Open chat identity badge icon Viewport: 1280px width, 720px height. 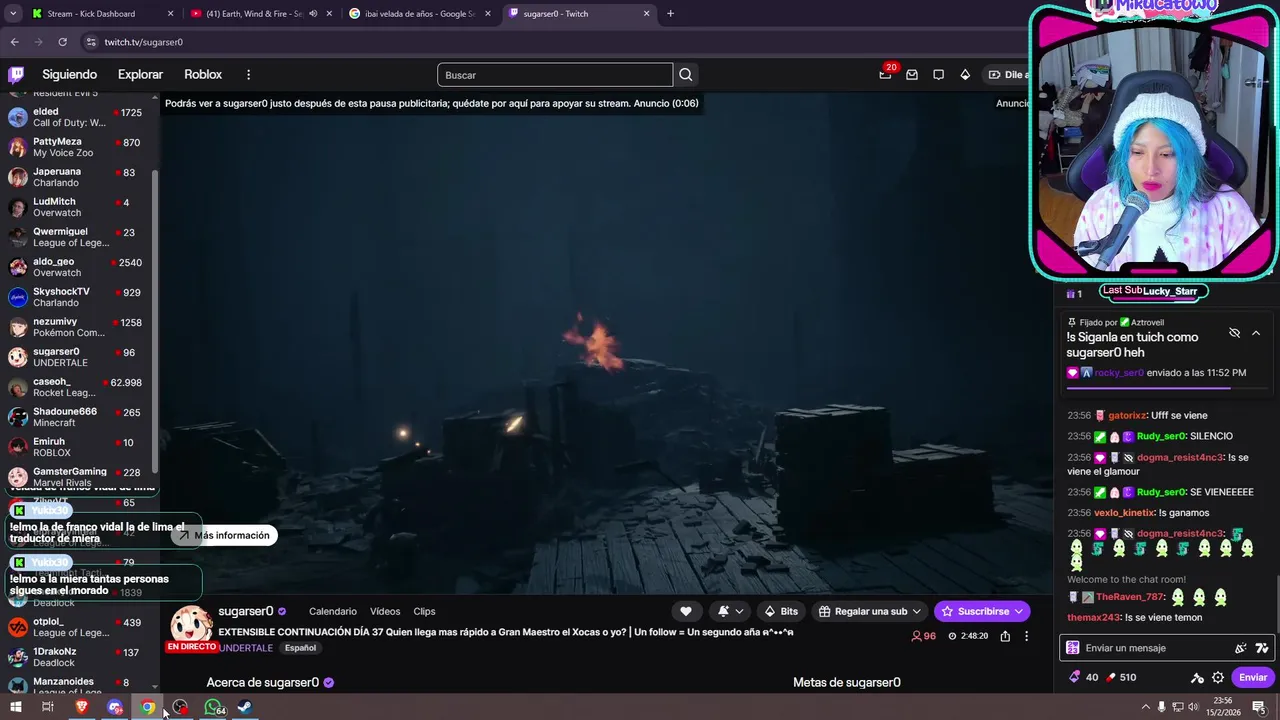1073,648
